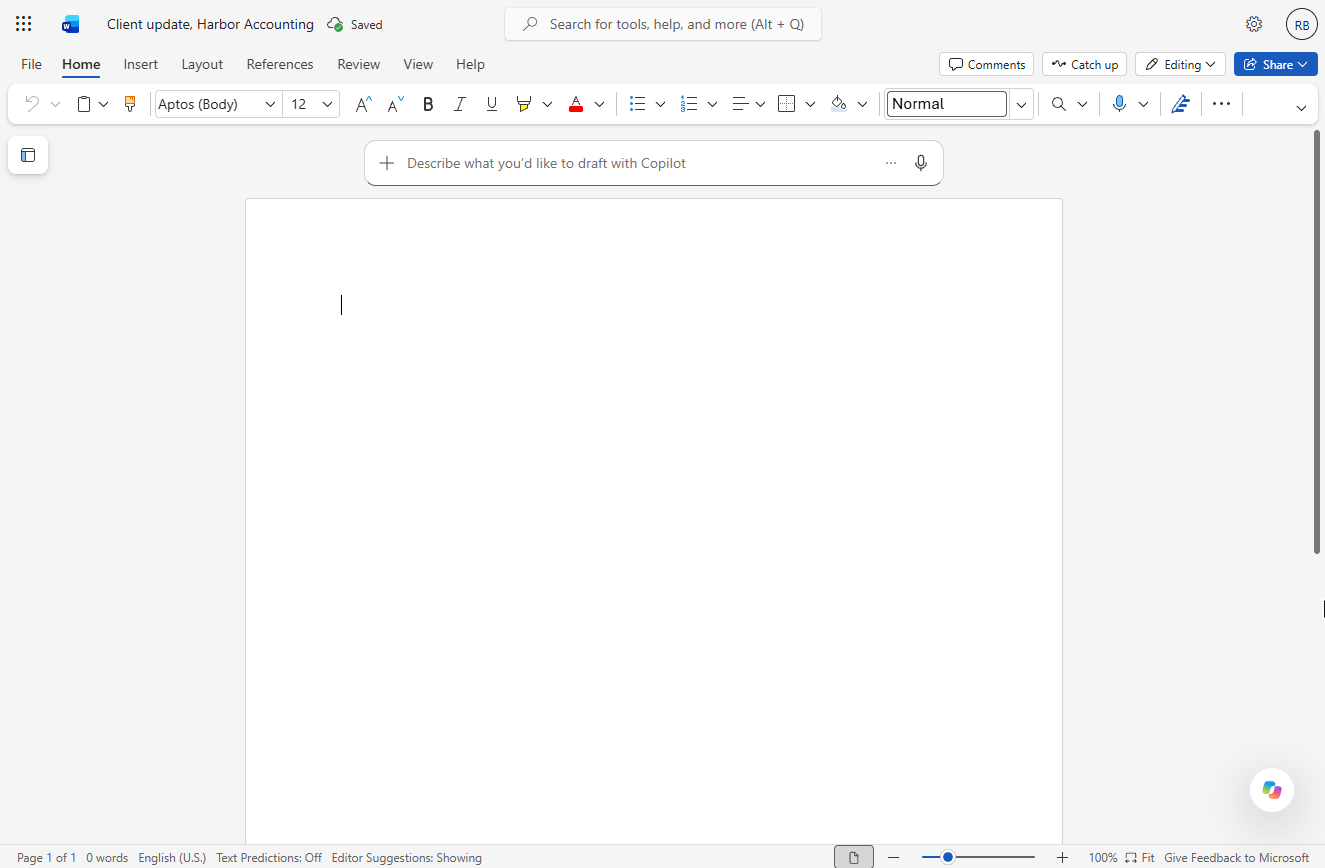Open the Comments button
The width and height of the screenshot is (1325, 868).
point(986,64)
